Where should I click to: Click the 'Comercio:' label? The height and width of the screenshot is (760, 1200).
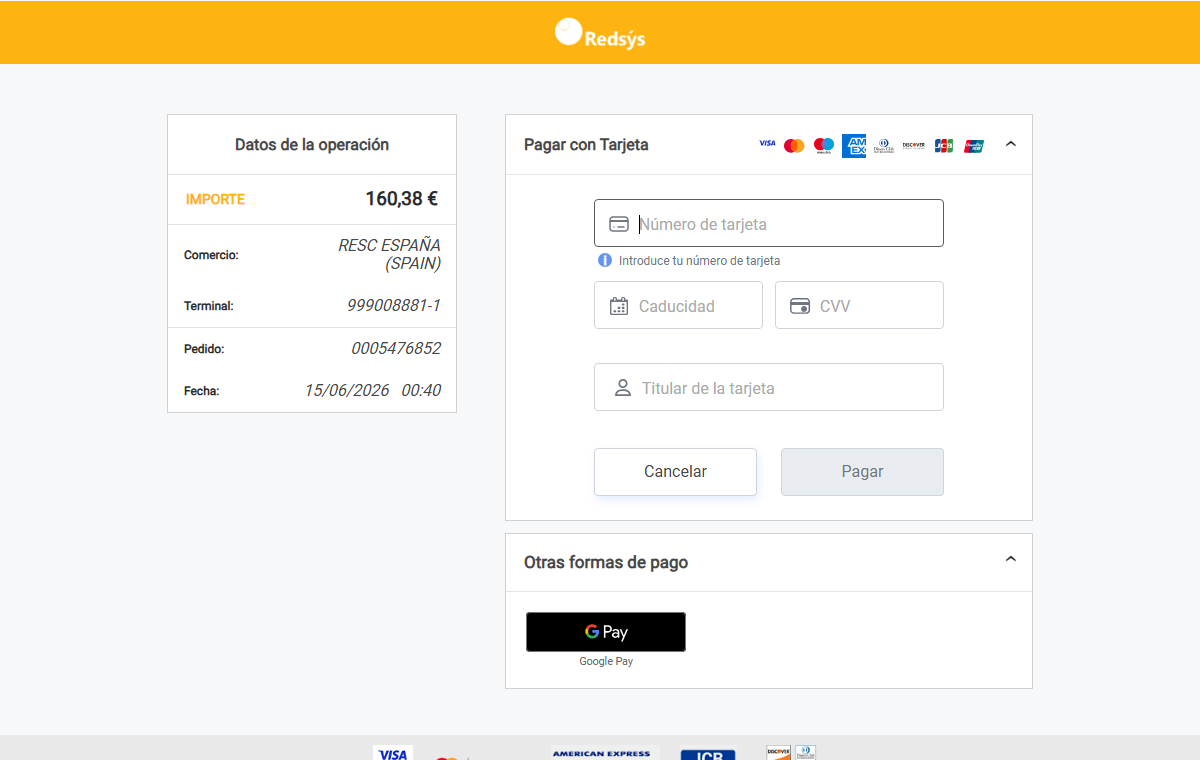pos(211,256)
